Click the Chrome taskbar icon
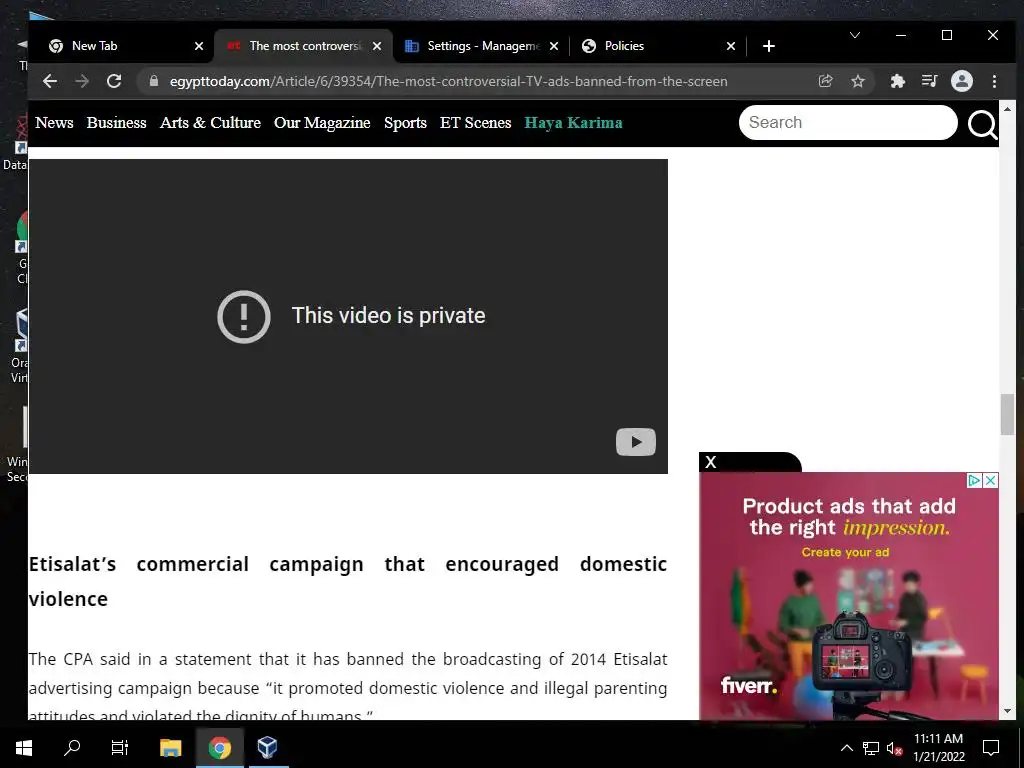Image resolution: width=1024 pixels, height=768 pixels. [x=219, y=747]
